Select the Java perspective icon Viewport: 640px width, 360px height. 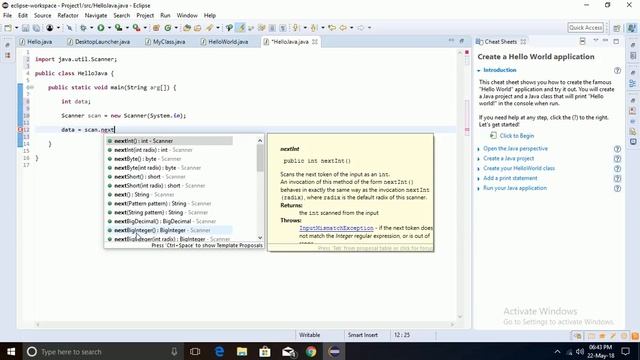[632, 28]
